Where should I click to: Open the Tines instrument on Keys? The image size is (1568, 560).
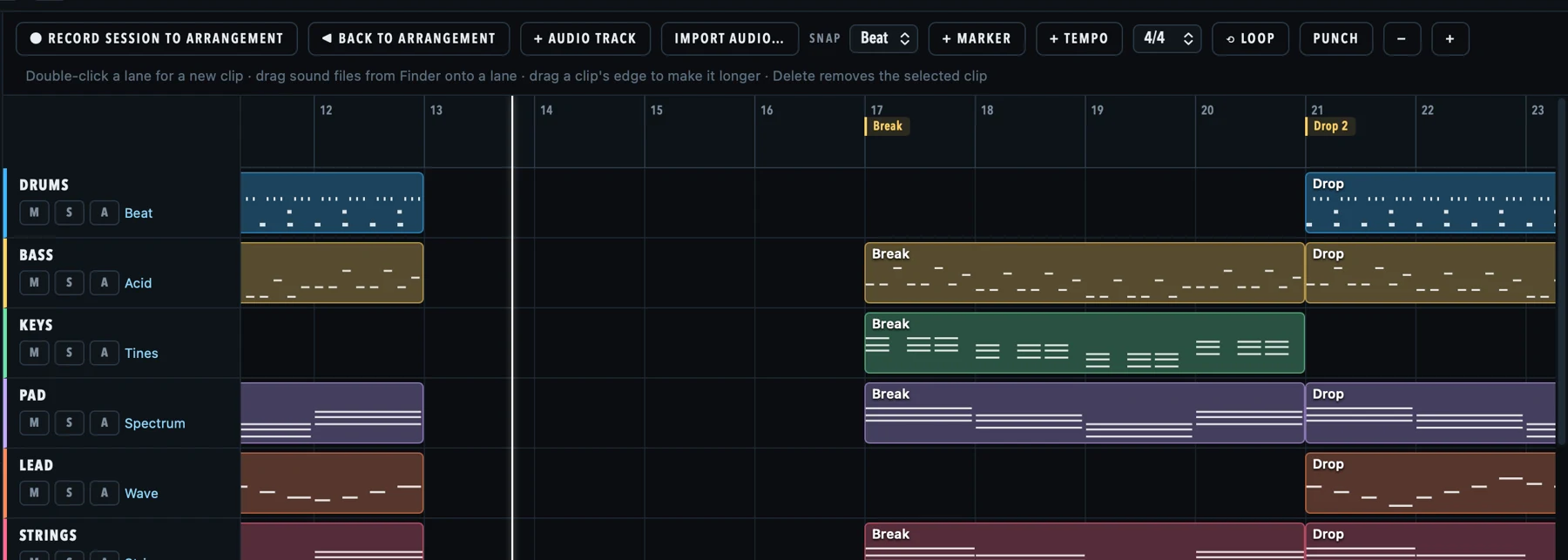point(141,353)
